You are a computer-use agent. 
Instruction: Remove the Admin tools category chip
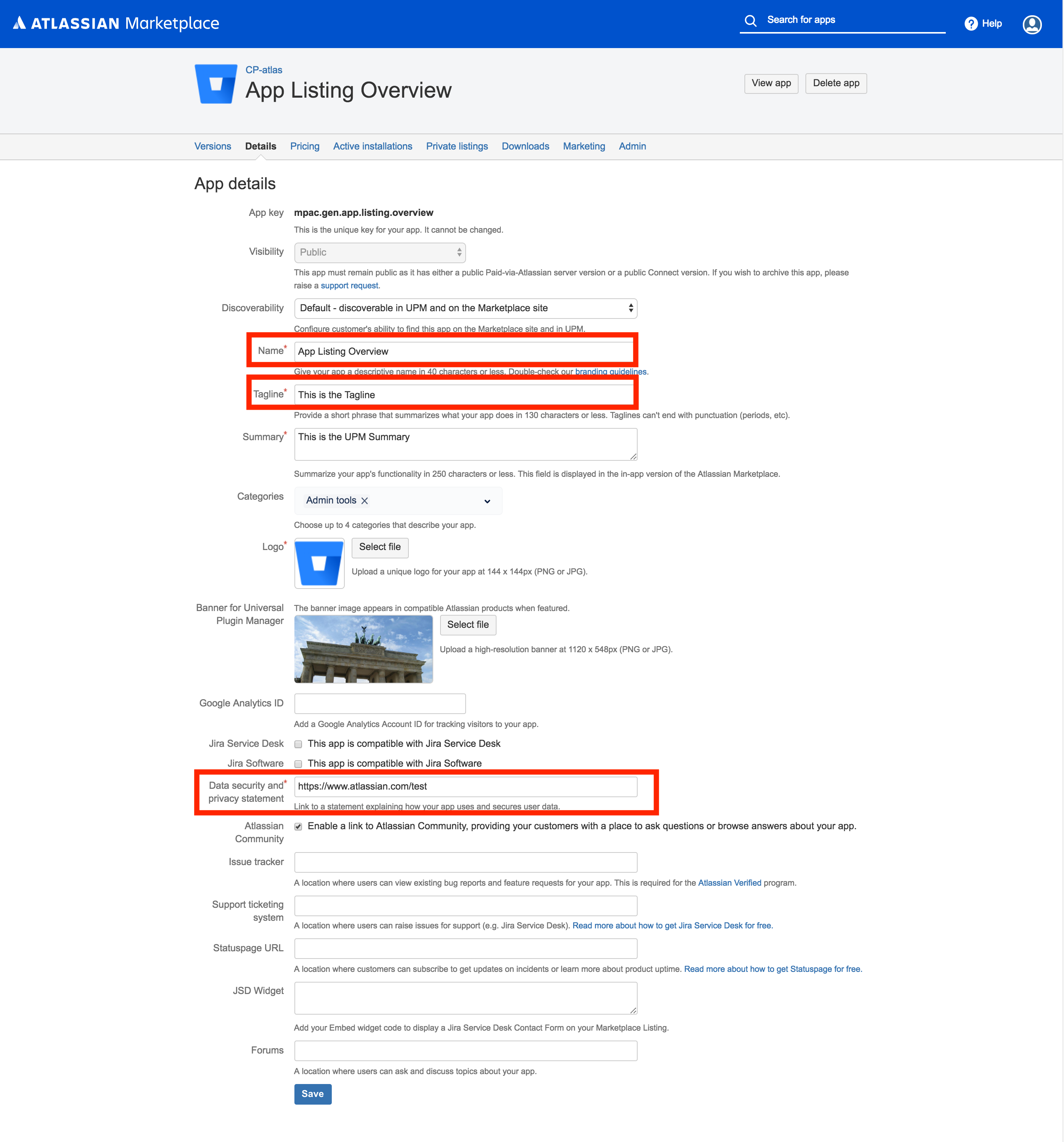(364, 500)
